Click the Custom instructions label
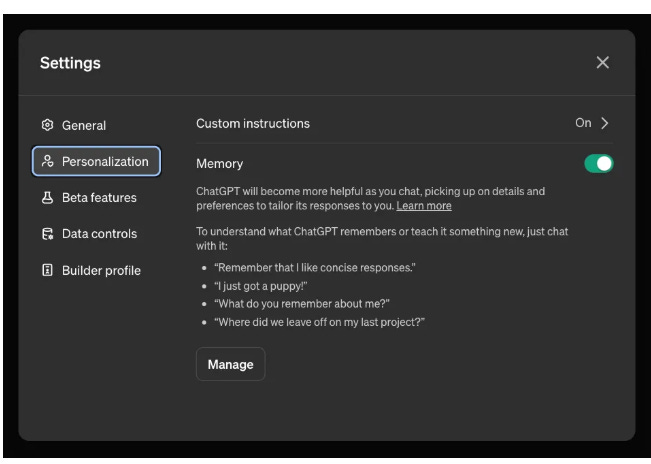 pyautogui.click(x=253, y=124)
